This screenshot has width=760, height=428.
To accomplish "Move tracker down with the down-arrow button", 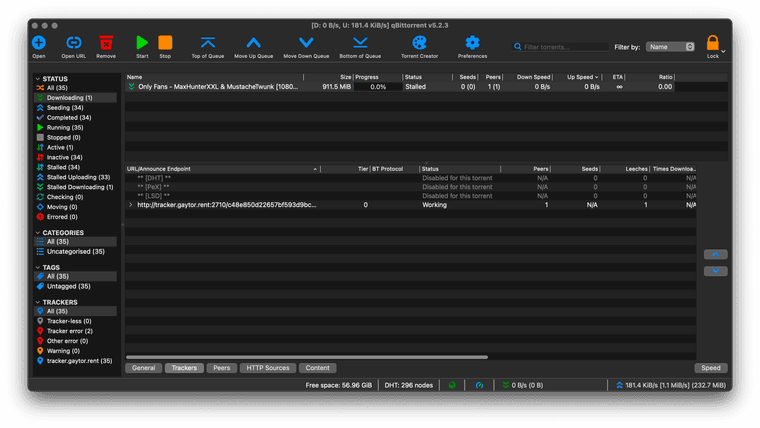I will point(715,271).
